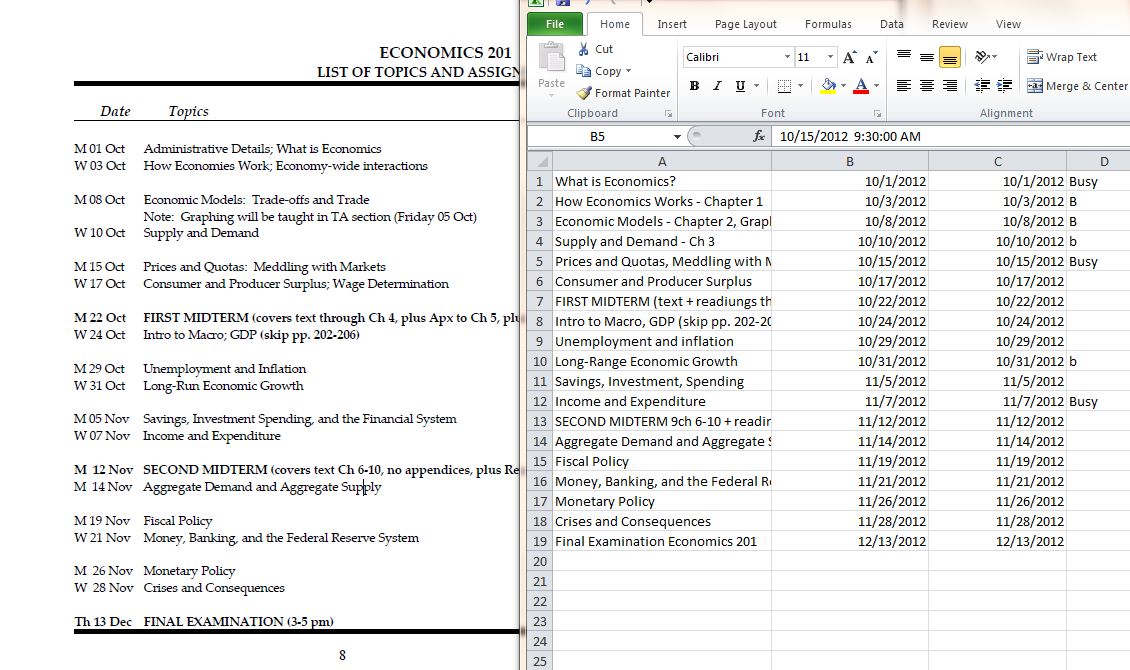1130x670 pixels.
Task: Open the Borders dropdown arrow
Action: (x=800, y=86)
